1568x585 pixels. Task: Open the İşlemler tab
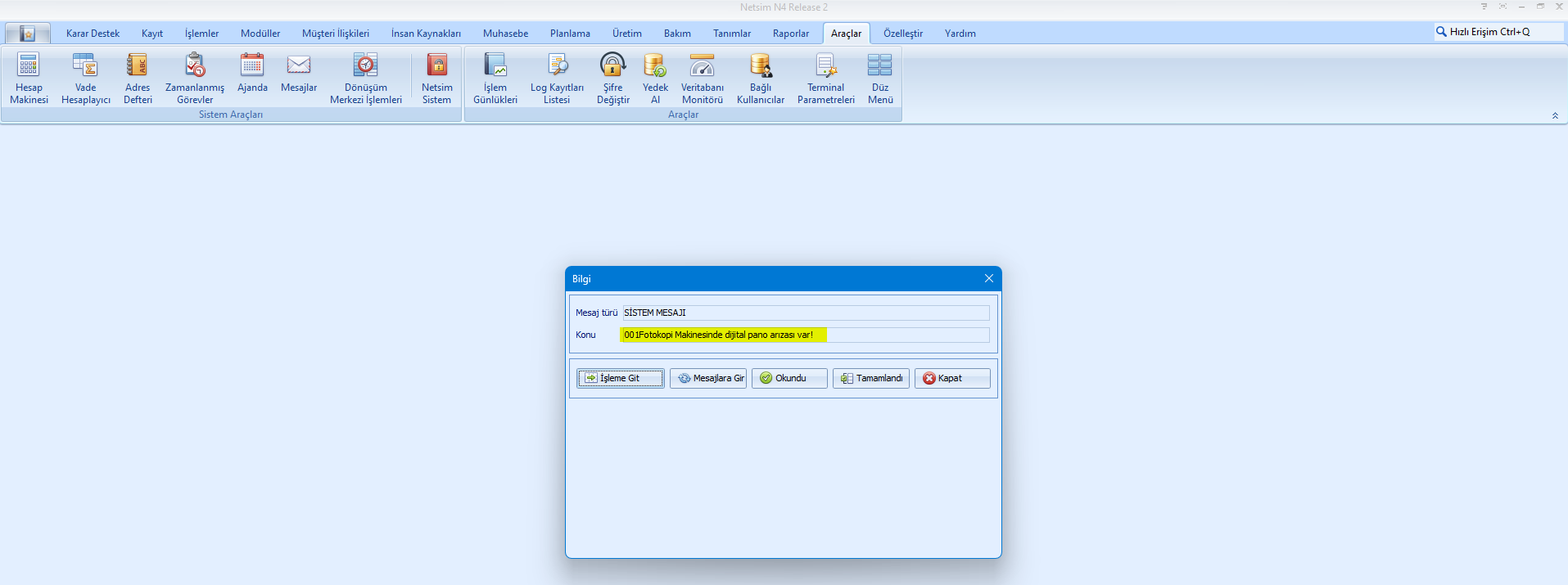201,34
